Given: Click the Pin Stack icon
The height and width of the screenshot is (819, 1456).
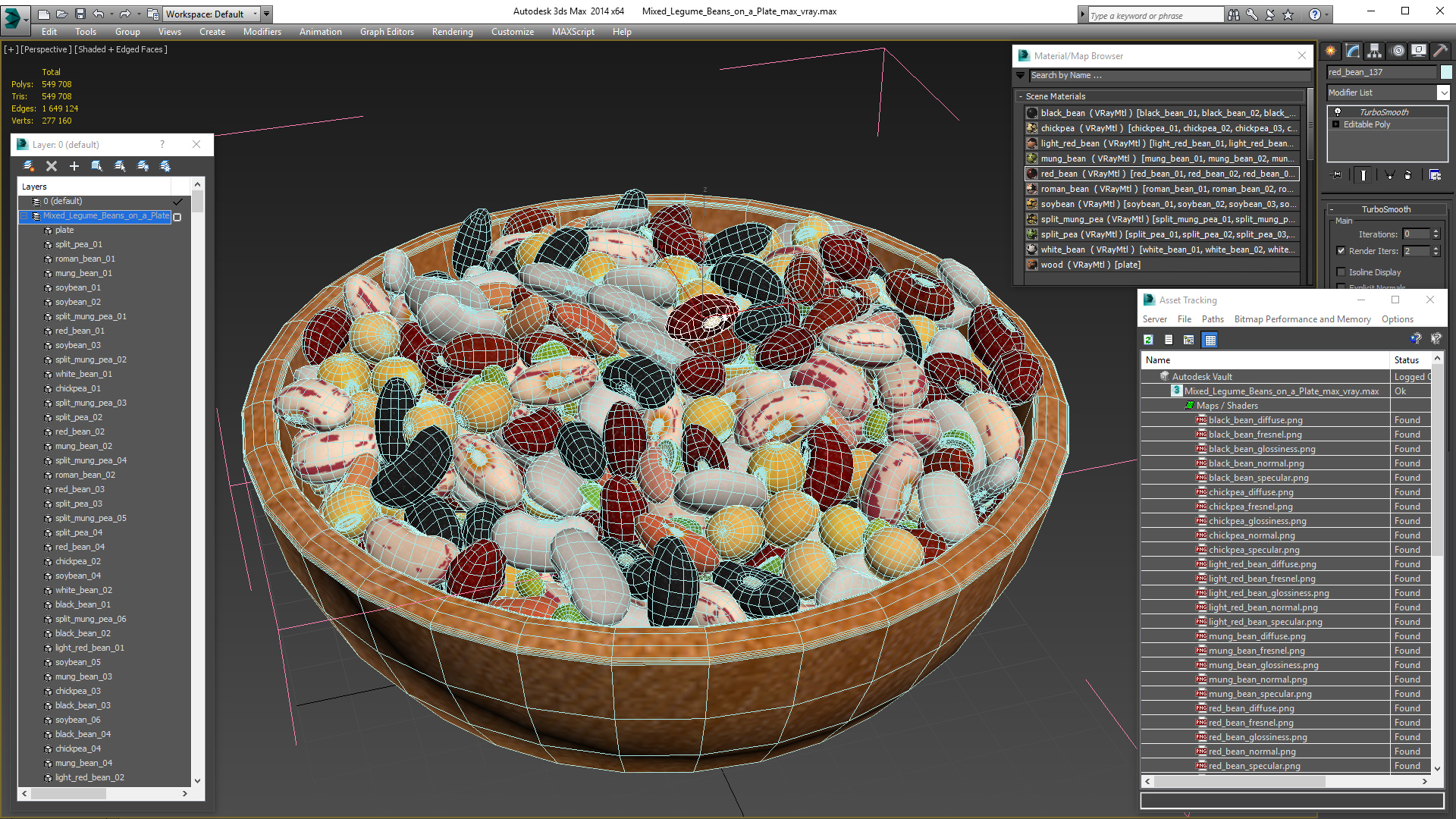Looking at the screenshot, I should [x=1337, y=175].
